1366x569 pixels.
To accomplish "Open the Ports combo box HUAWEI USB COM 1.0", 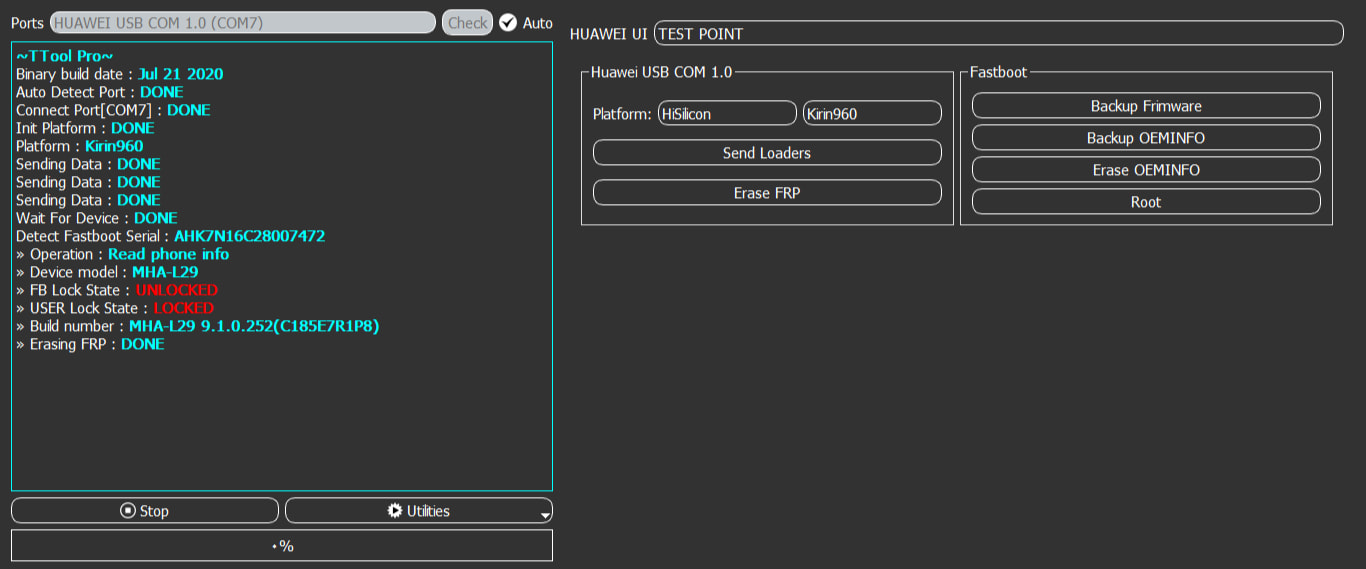I will pos(243,22).
